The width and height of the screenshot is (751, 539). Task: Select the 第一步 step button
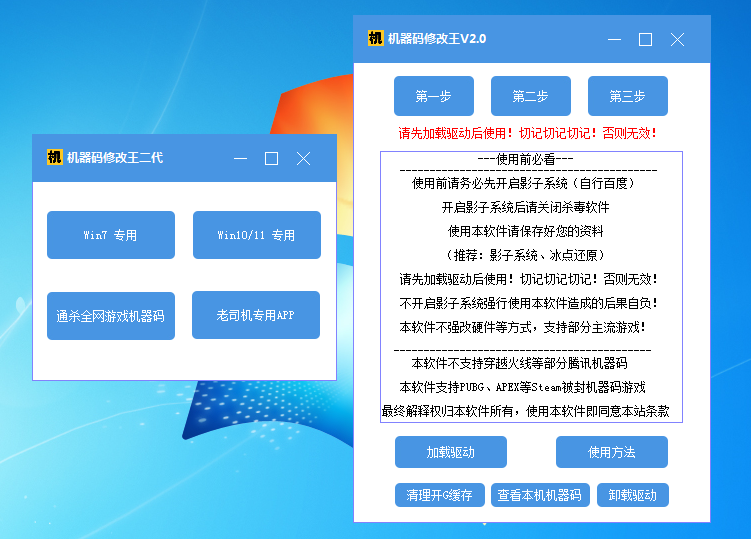click(x=433, y=96)
